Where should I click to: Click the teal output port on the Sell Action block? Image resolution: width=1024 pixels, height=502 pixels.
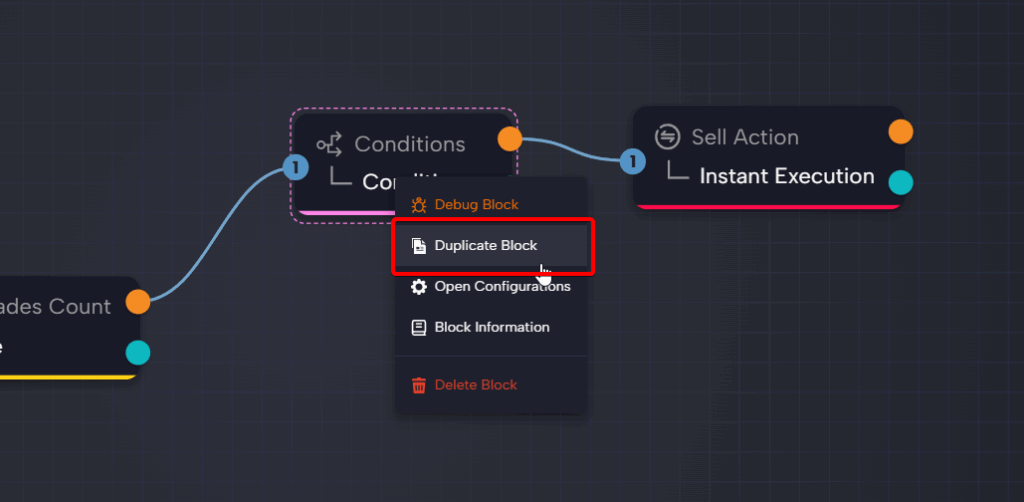pyautogui.click(x=901, y=182)
